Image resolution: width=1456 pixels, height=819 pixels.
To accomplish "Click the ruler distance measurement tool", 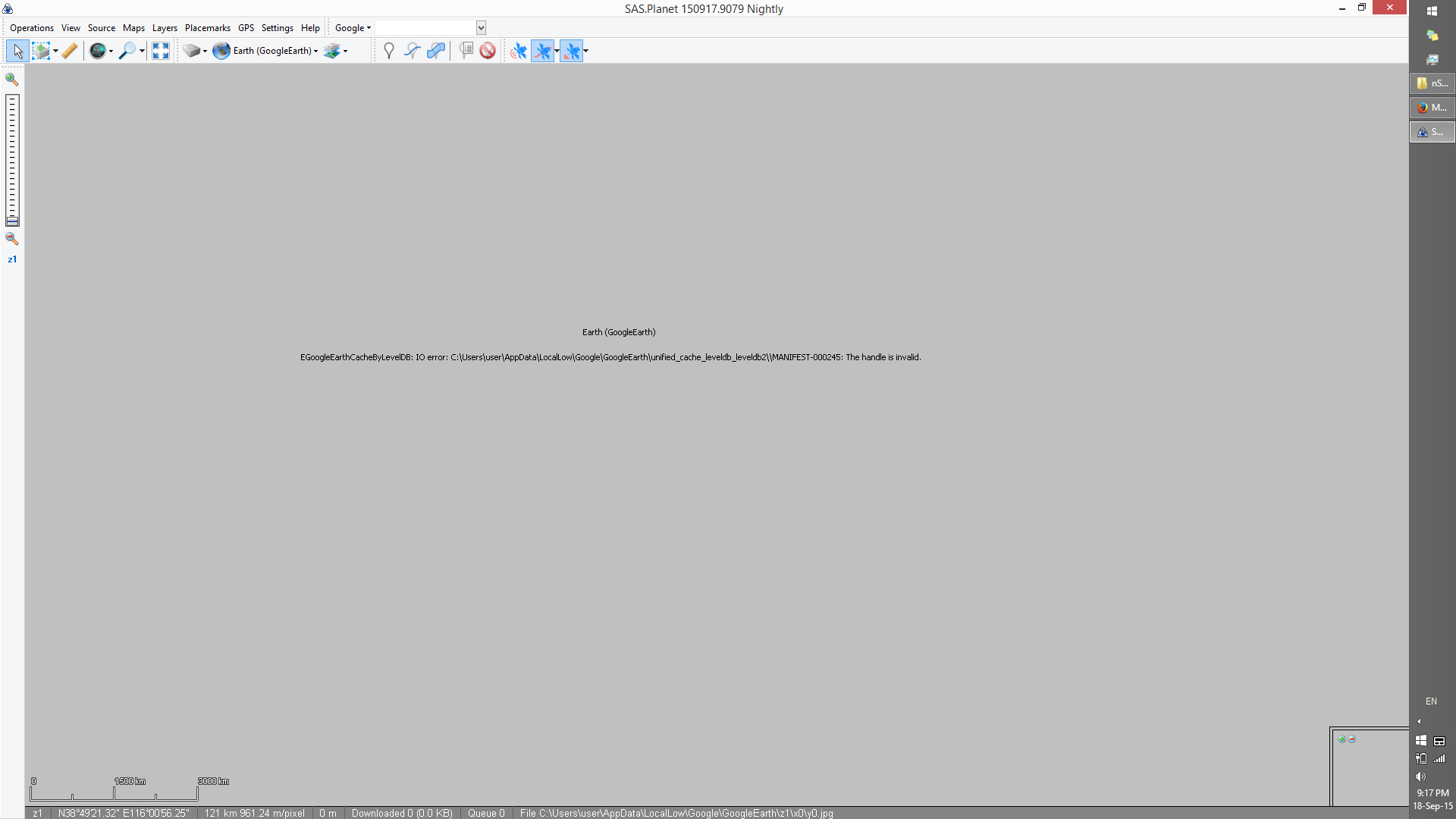I will 70,51.
